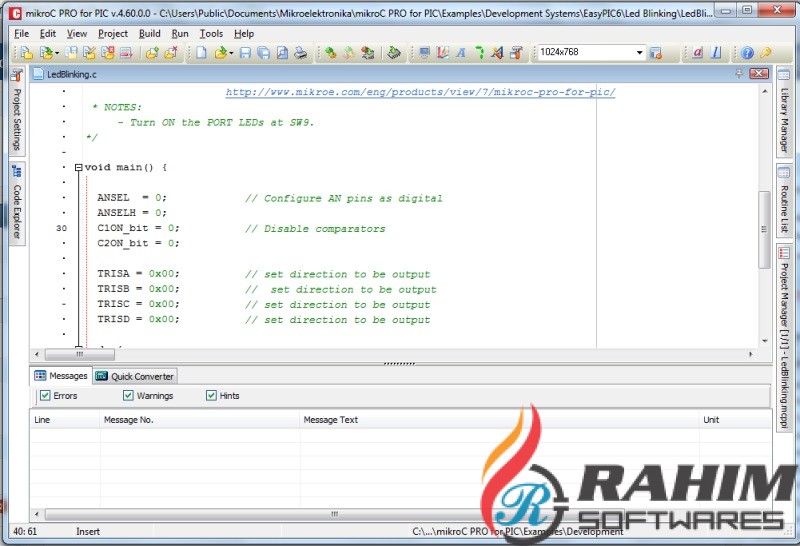Screen dimensions: 800x546
Task: Click the Save All files icon
Action: point(264,52)
